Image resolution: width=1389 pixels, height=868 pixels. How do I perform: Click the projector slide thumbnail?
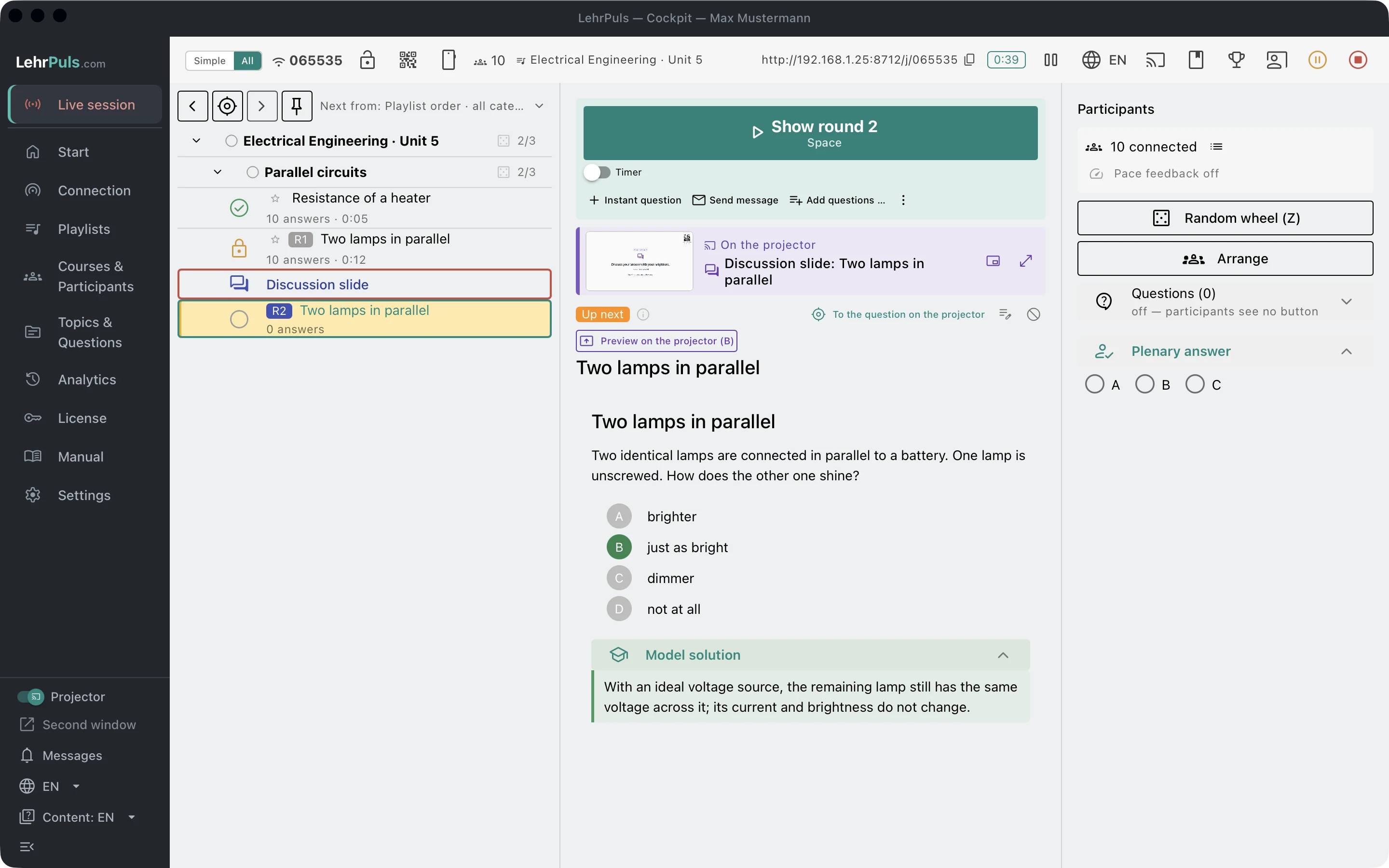pyautogui.click(x=640, y=261)
